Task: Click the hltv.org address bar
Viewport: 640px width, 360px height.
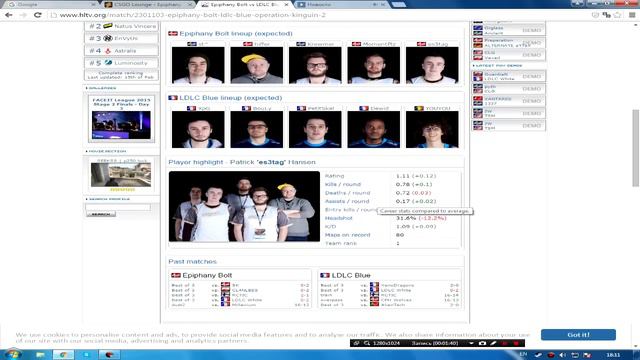Action: [318, 15]
